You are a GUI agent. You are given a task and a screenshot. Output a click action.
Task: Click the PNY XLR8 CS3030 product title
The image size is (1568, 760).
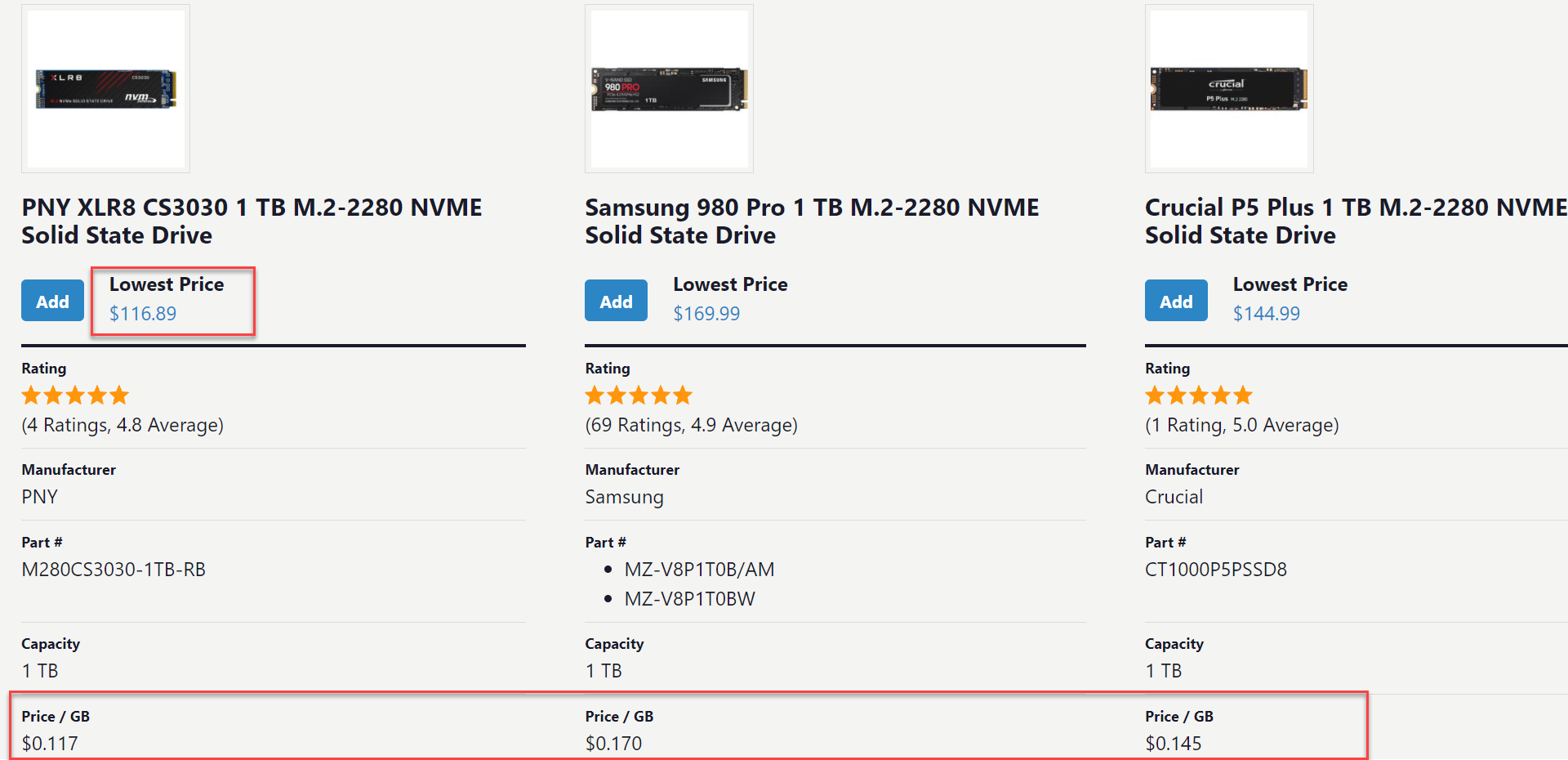pyautogui.click(x=252, y=221)
